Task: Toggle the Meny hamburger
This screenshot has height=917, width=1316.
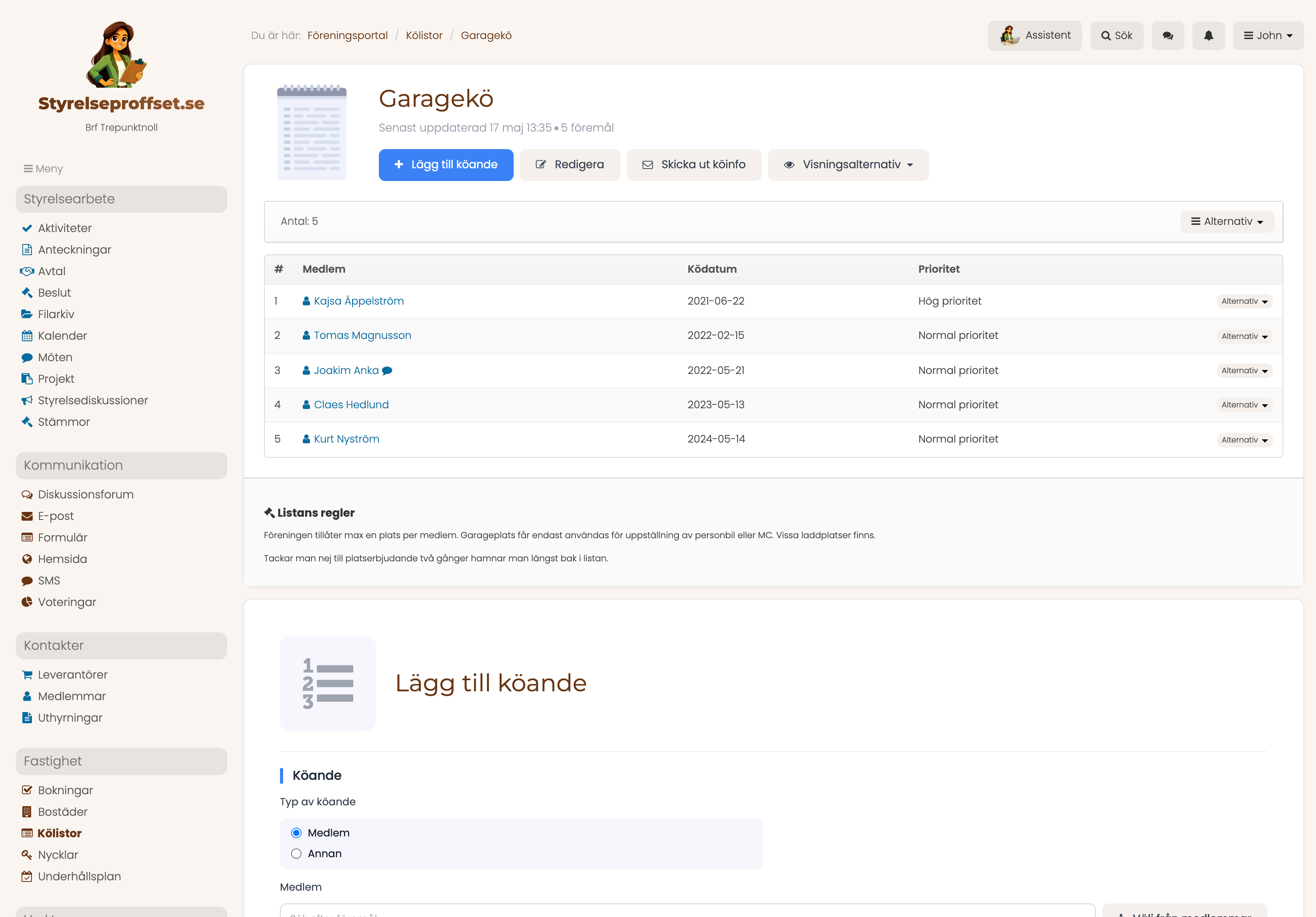Action: pos(43,169)
